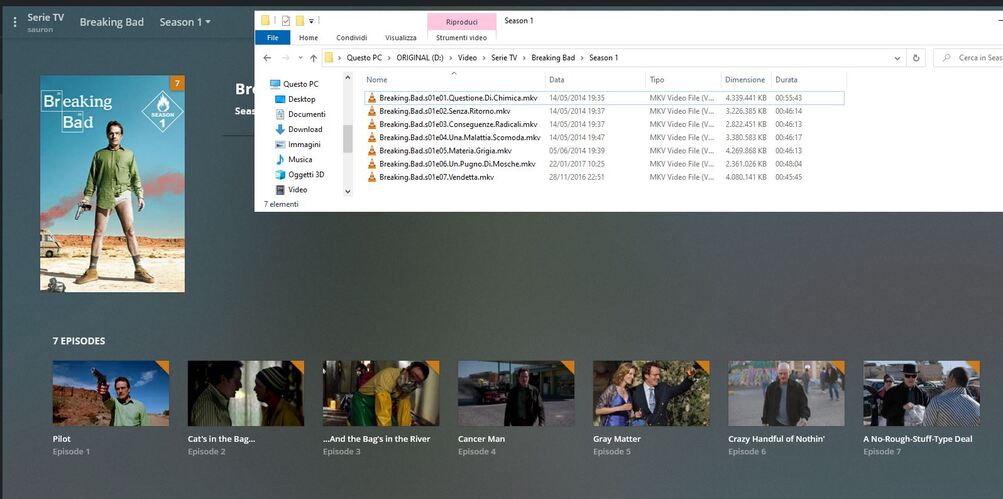Screen dimensions: 1003x499
Task: Open the Pilot episode thumbnail
Action: coord(111,393)
